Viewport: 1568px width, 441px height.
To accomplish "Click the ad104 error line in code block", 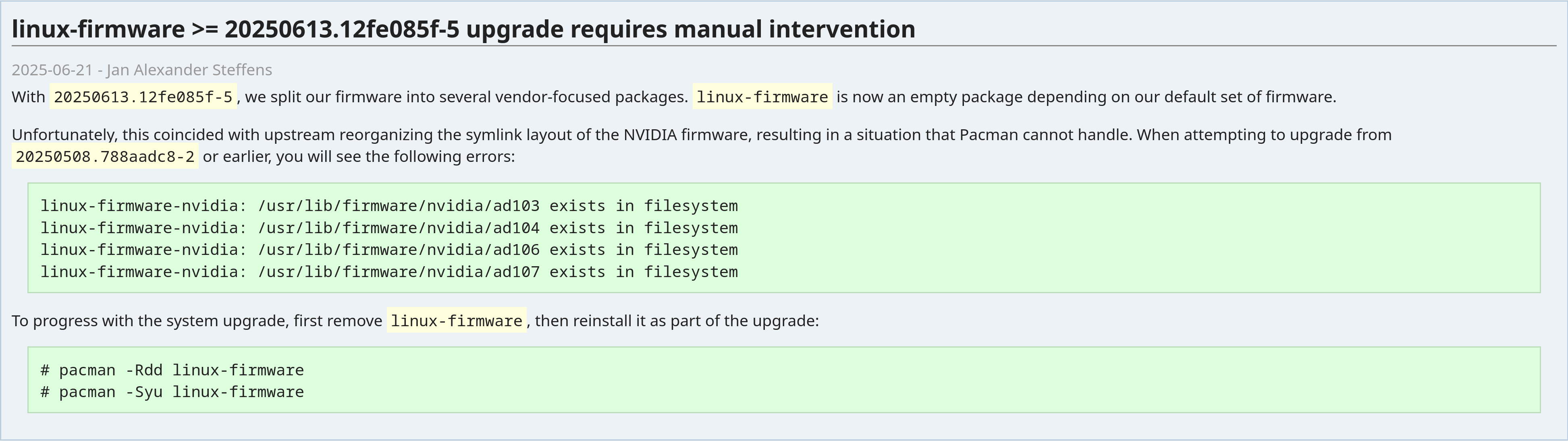I will pos(389,228).
